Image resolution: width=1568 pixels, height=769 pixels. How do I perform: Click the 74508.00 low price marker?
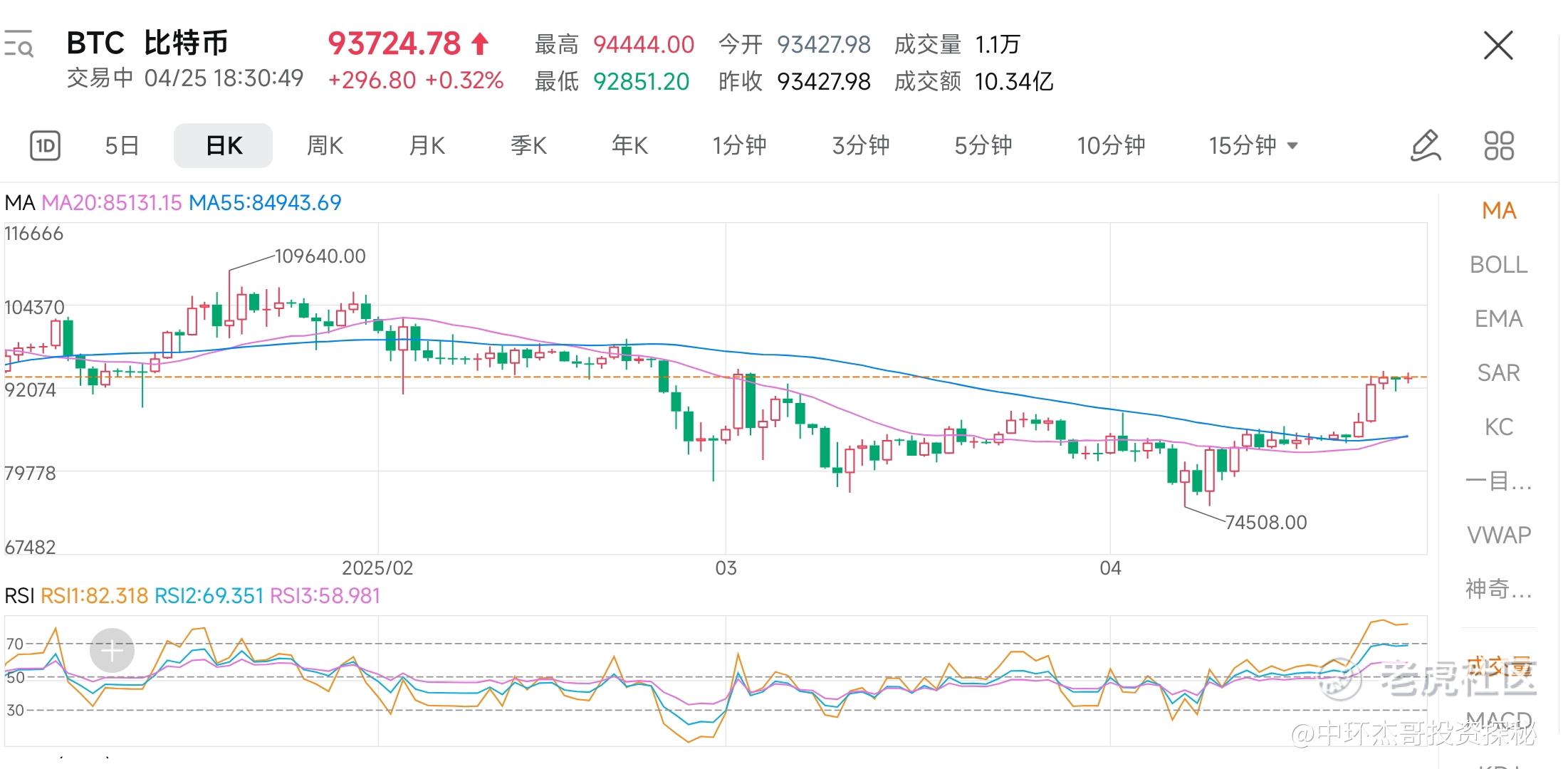pyautogui.click(x=1266, y=523)
